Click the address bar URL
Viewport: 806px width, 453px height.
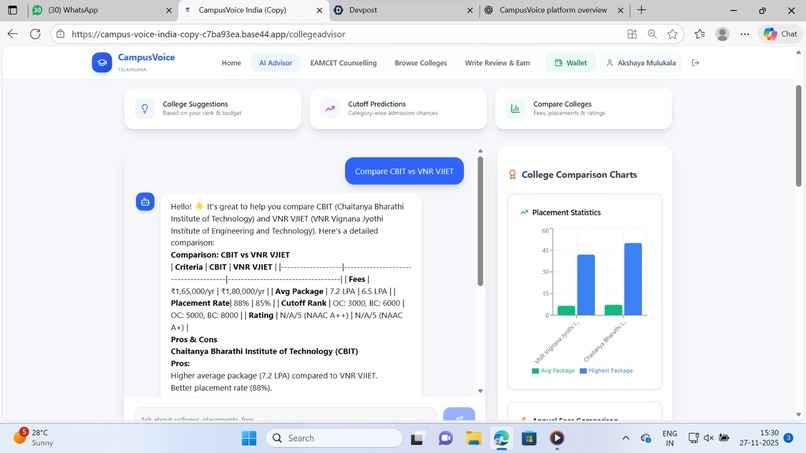208,34
